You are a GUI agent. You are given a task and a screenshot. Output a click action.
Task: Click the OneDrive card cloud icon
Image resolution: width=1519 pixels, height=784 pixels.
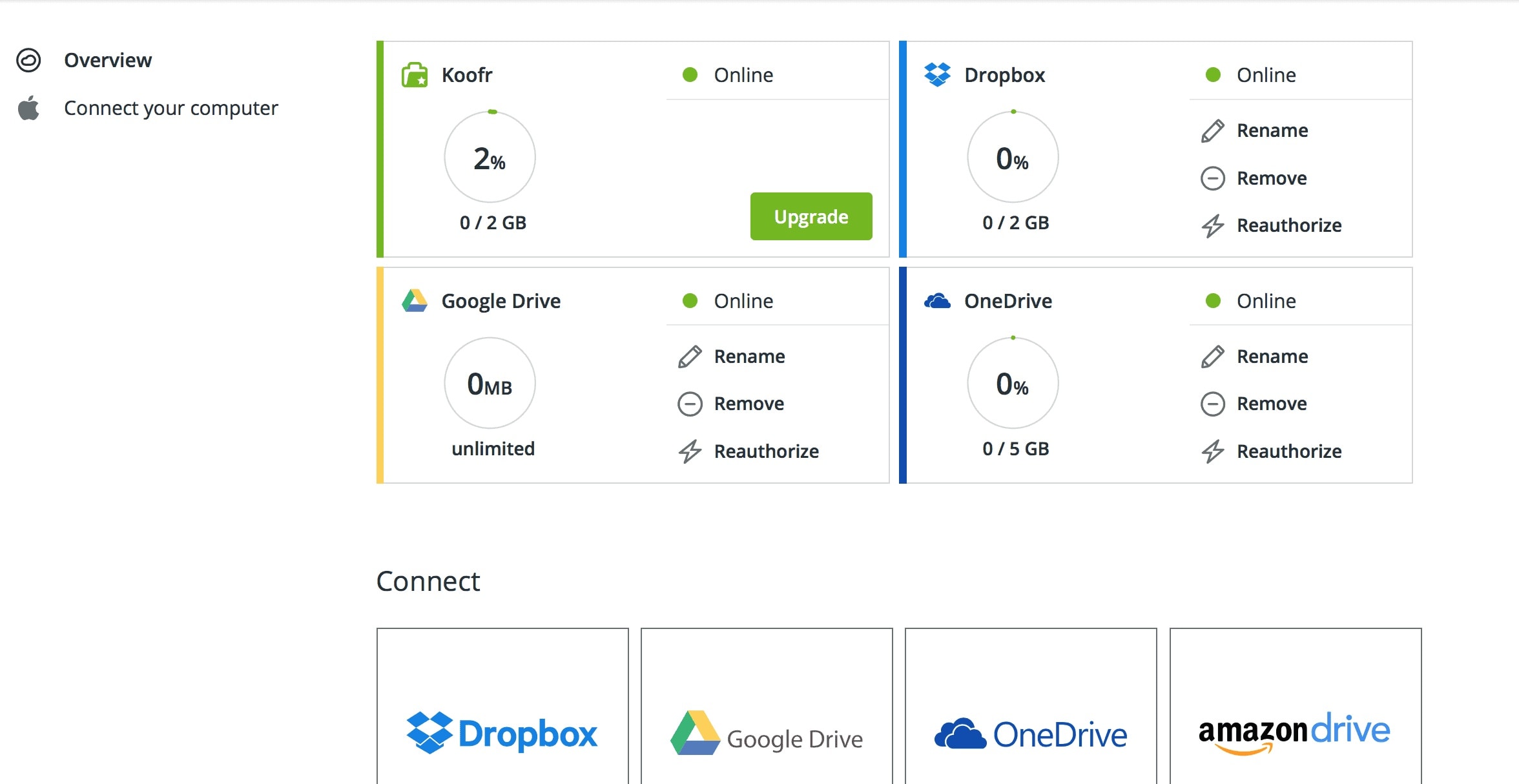937,300
